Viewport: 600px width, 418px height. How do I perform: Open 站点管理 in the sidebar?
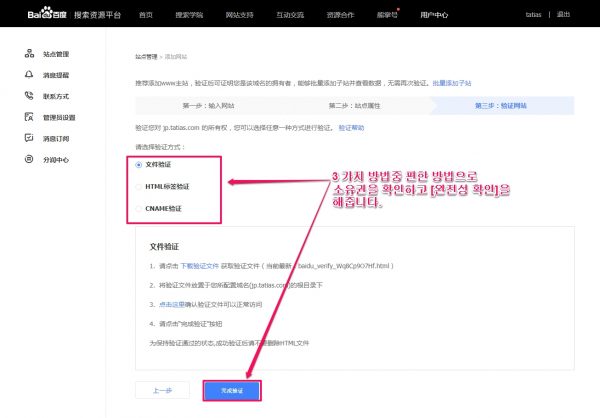tap(56, 54)
